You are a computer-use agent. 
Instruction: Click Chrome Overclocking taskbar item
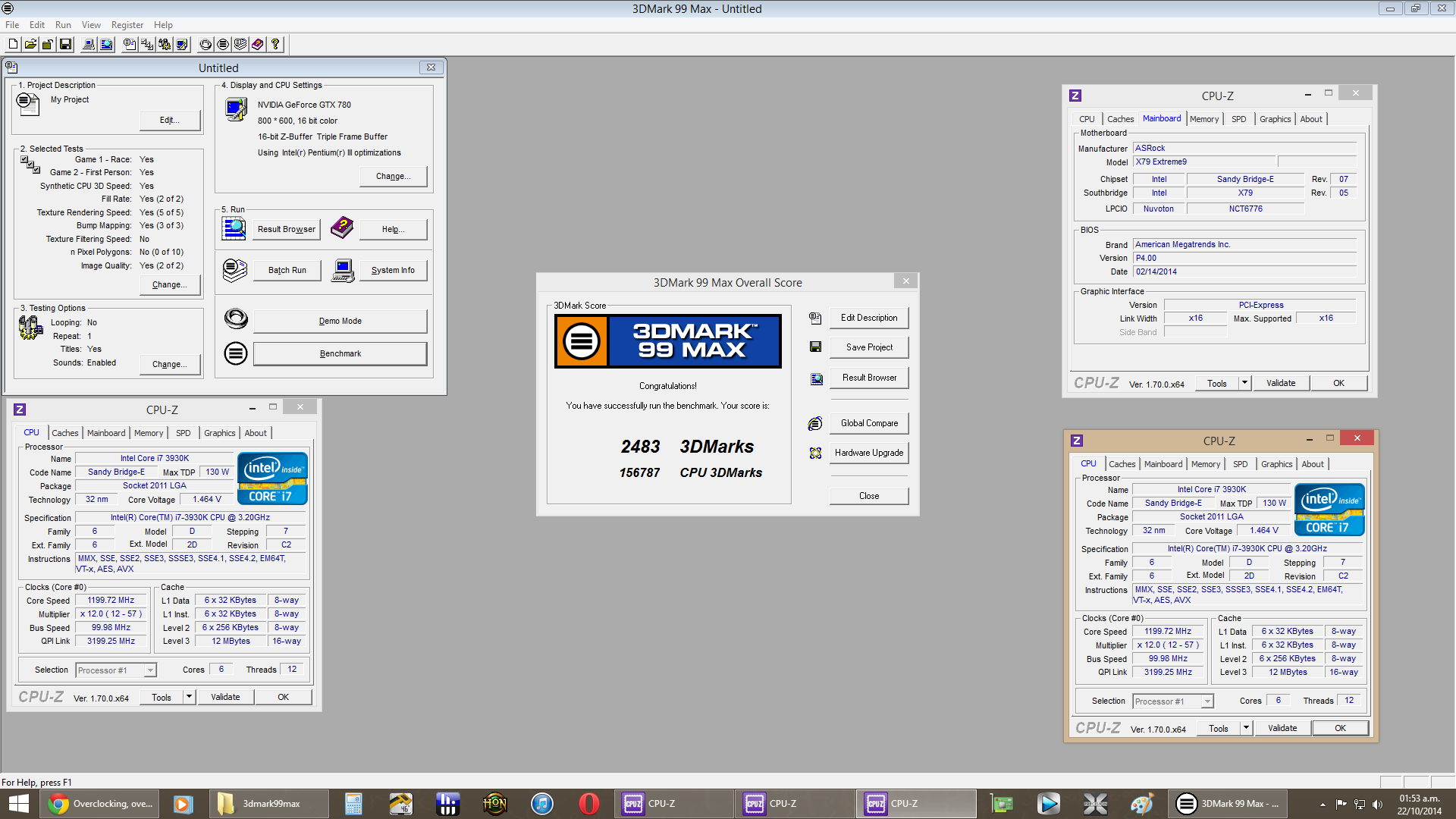(x=101, y=804)
